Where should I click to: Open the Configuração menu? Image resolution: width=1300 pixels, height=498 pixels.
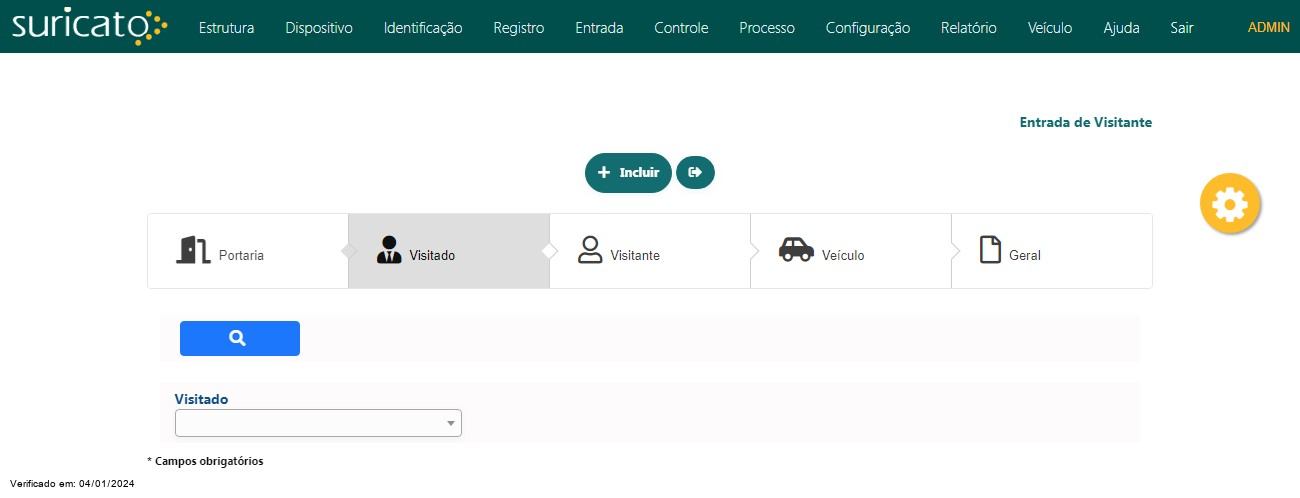pos(868,28)
